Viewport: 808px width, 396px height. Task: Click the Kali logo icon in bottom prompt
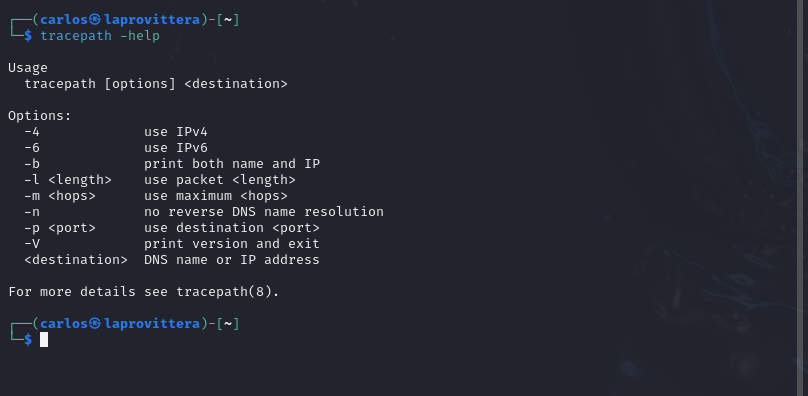pos(95,324)
